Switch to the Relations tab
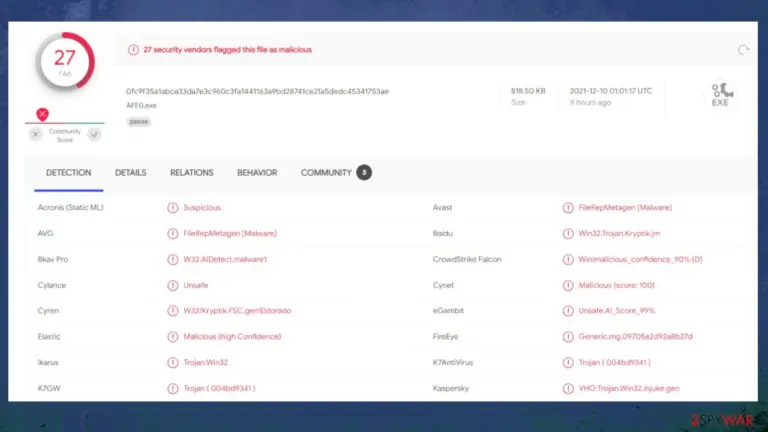Screen dimensions: 768x432 (x=192, y=173)
